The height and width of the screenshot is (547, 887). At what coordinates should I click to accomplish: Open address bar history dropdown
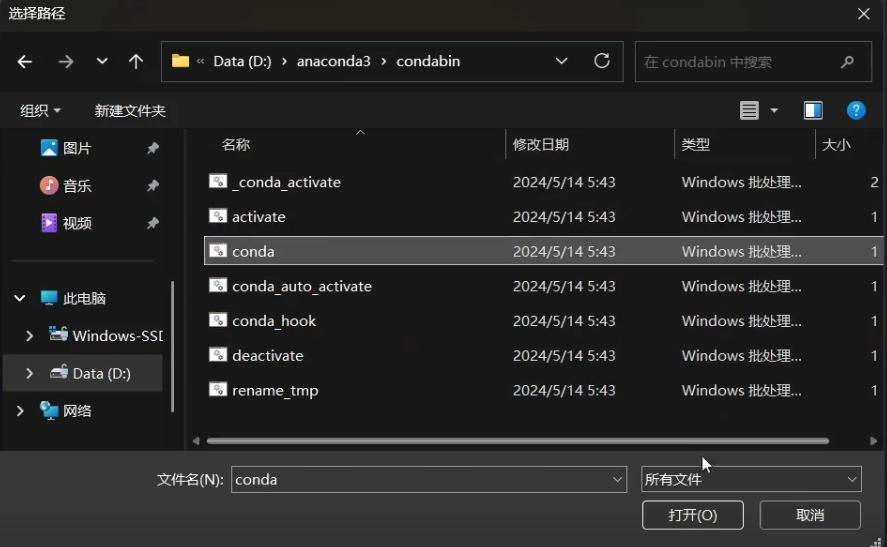(561, 61)
